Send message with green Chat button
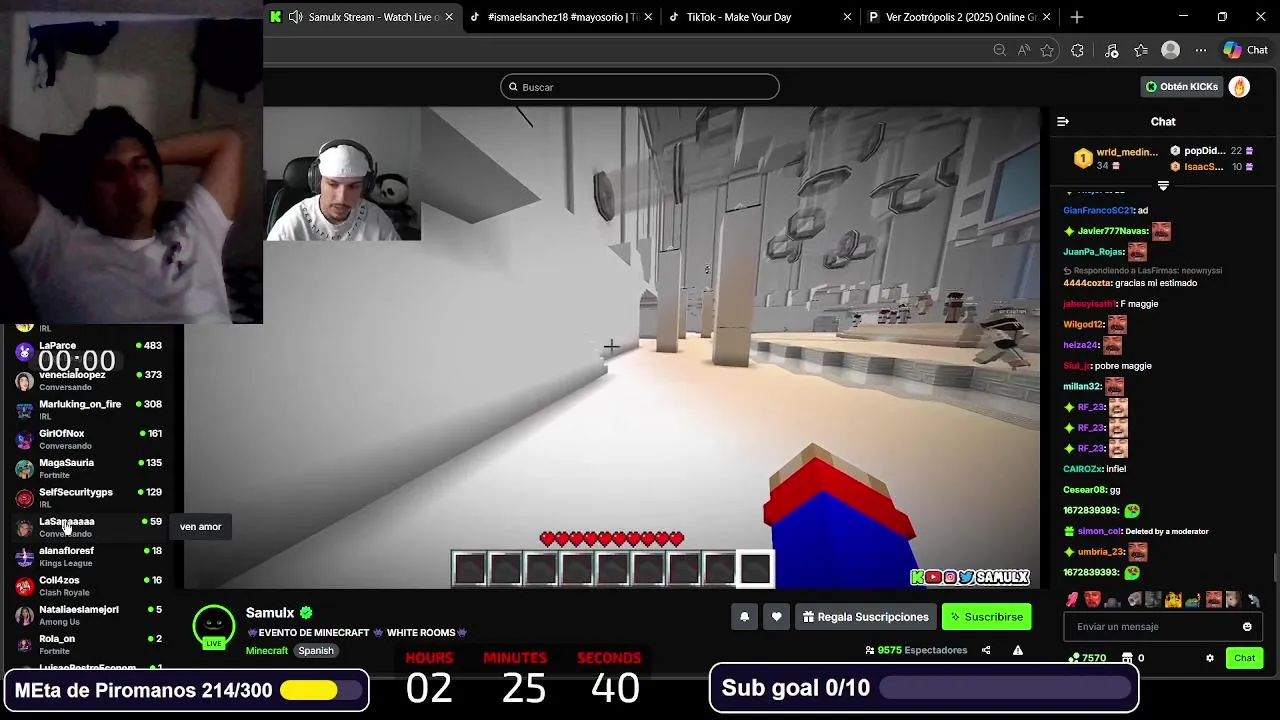The image size is (1280, 720). click(x=1244, y=658)
